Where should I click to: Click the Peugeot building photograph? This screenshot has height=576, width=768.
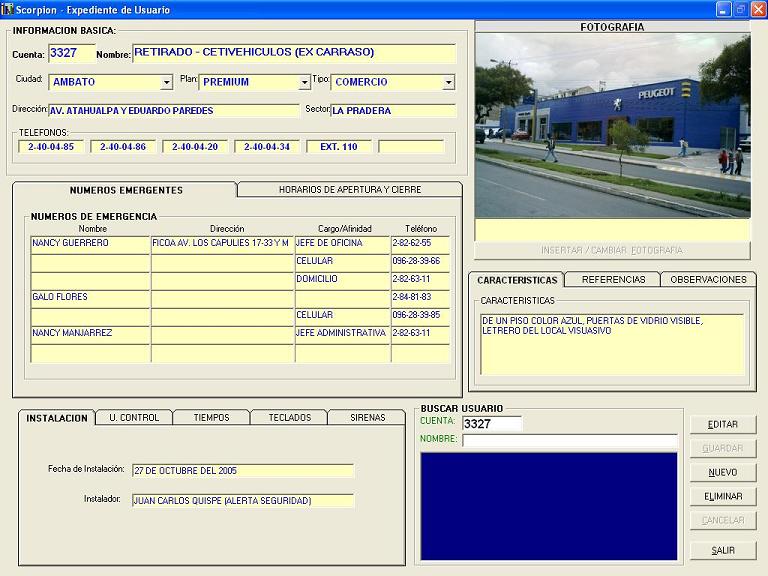(612, 126)
